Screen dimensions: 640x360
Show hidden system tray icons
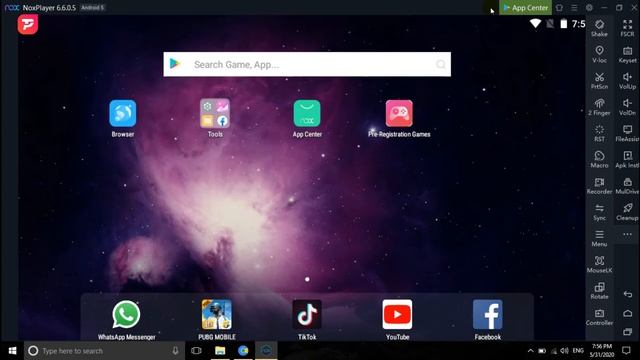tap(530, 351)
